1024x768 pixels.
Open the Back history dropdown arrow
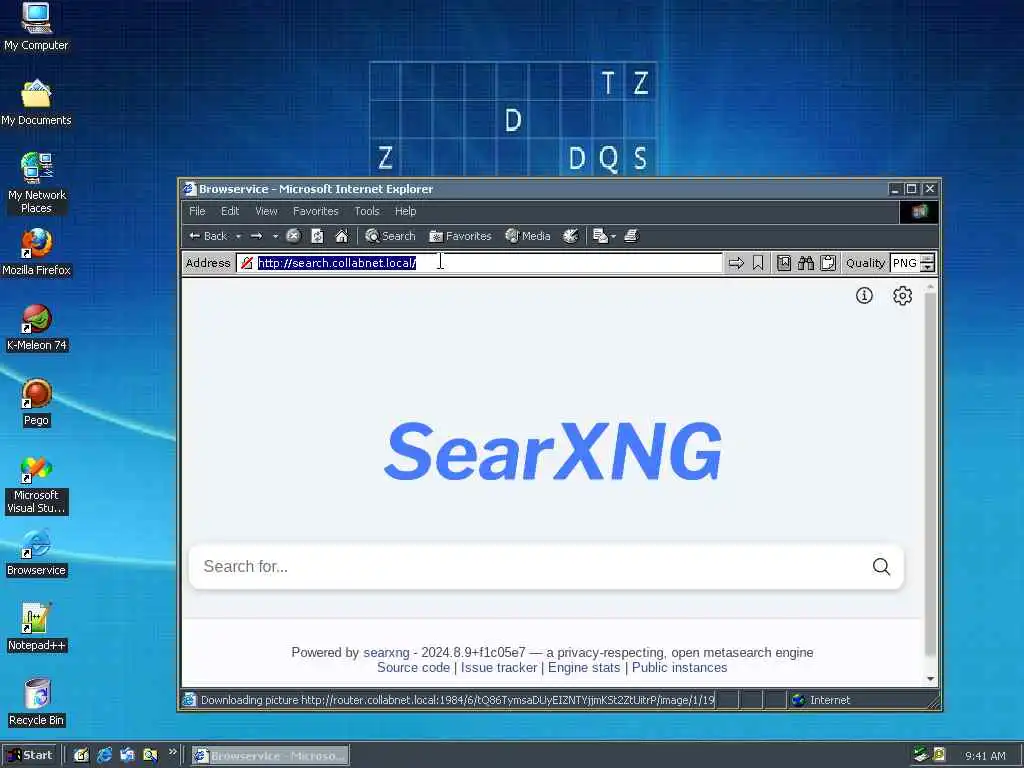click(238, 236)
